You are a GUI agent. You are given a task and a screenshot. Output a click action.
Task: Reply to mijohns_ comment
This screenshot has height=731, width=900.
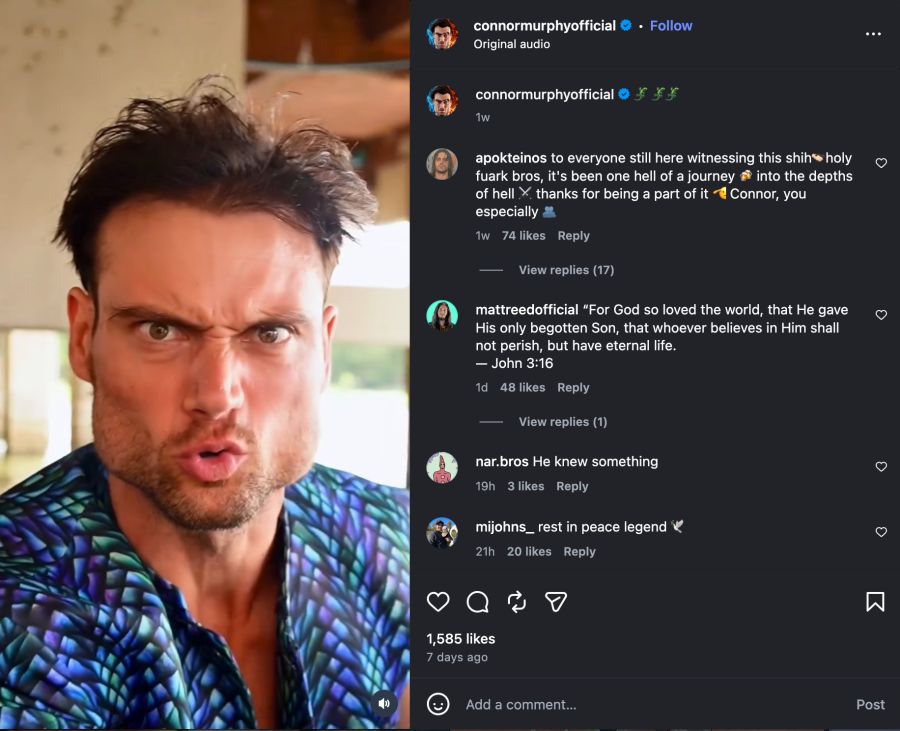pos(579,551)
